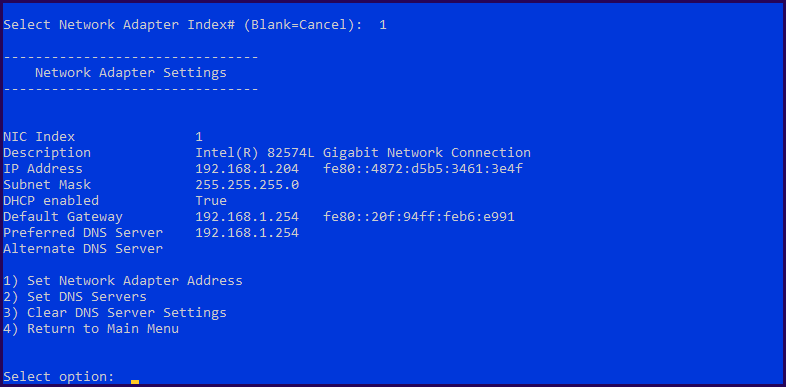Click the Alternate DNS Server label
This screenshot has width=786, height=387.
83,249
